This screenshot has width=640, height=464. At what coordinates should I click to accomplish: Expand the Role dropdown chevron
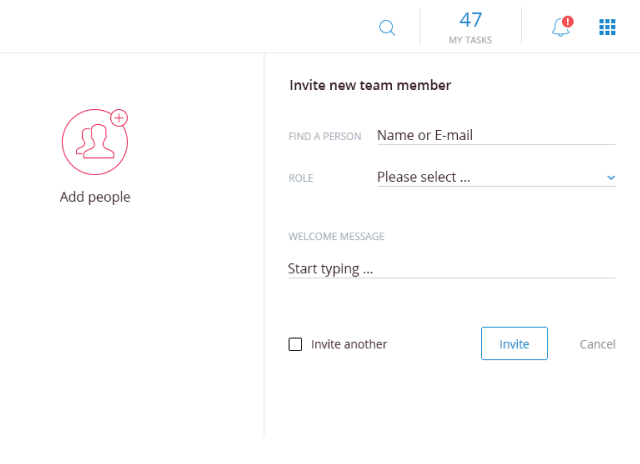(611, 178)
